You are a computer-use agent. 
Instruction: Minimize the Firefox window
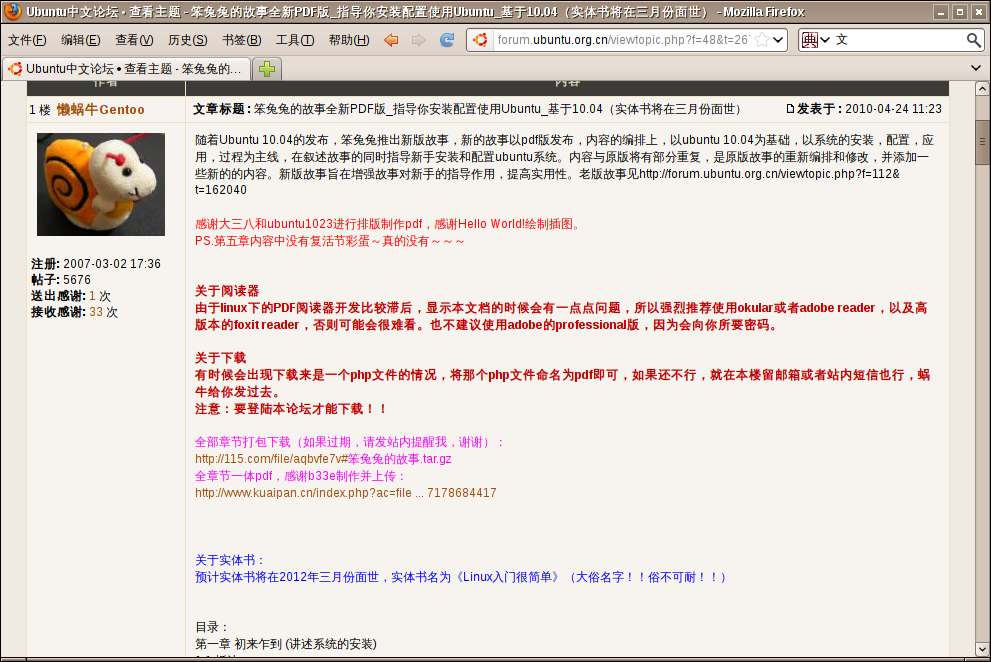[x=941, y=12]
